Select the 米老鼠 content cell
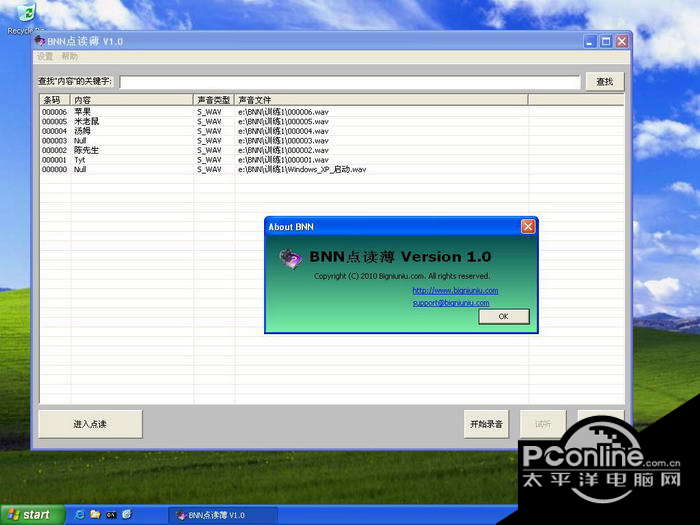The image size is (700, 525). pyautogui.click(x=87, y=121)
